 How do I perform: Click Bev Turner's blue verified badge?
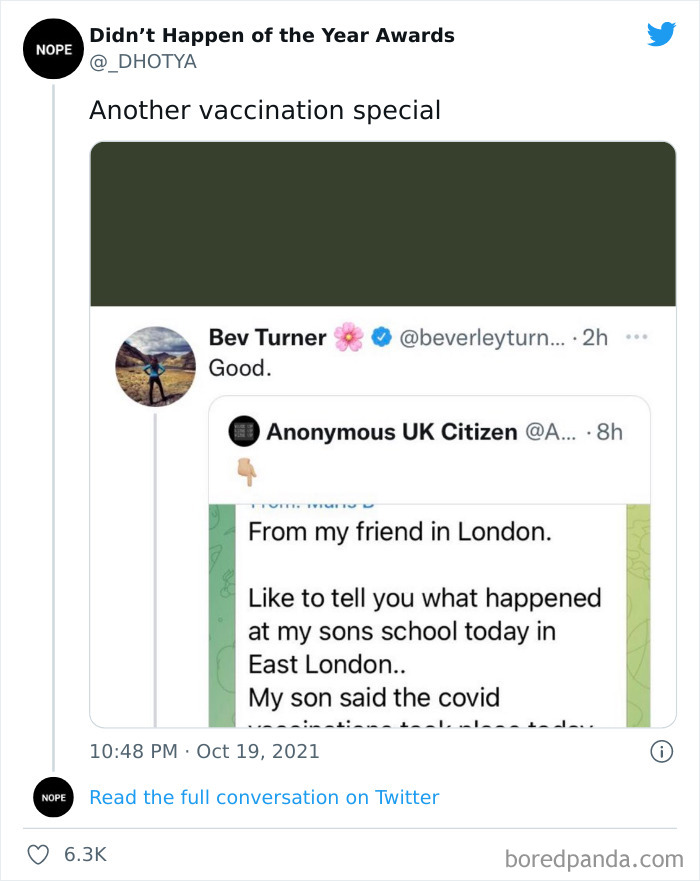tap(381, 338)
